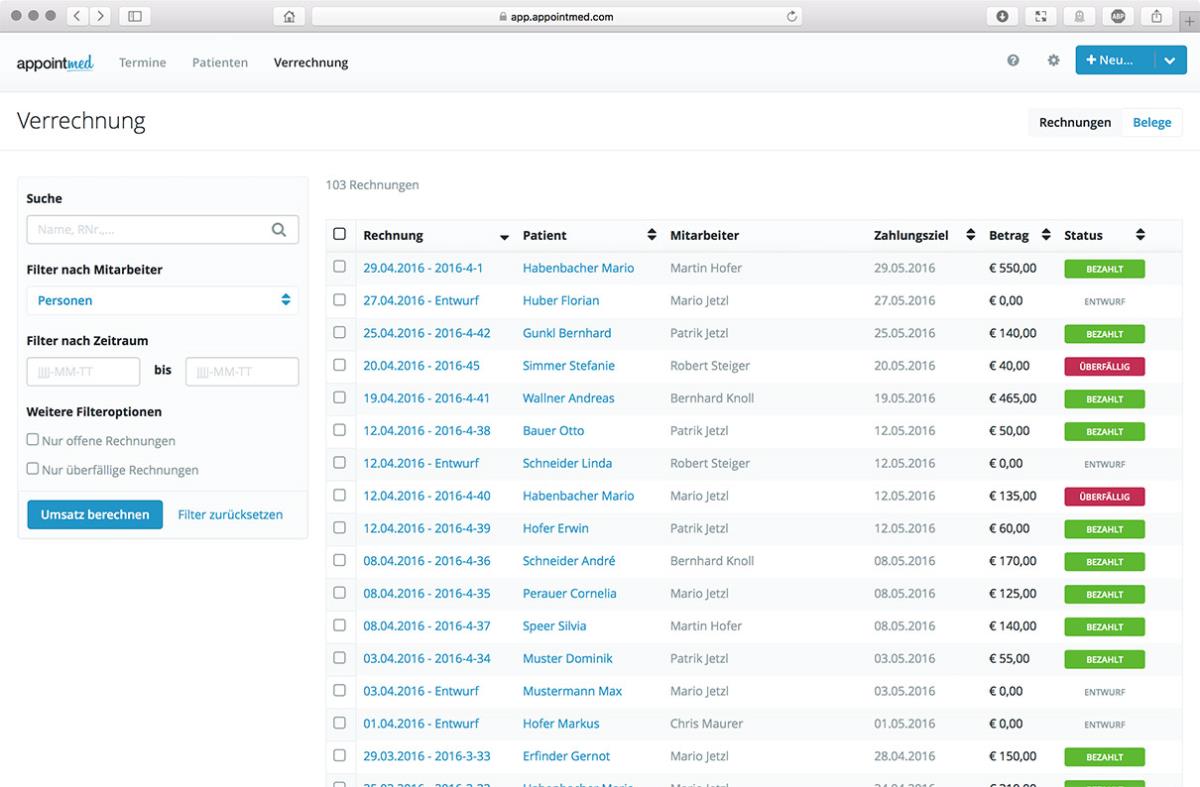
Task: Focus the Suche search field
Action: 162,230
